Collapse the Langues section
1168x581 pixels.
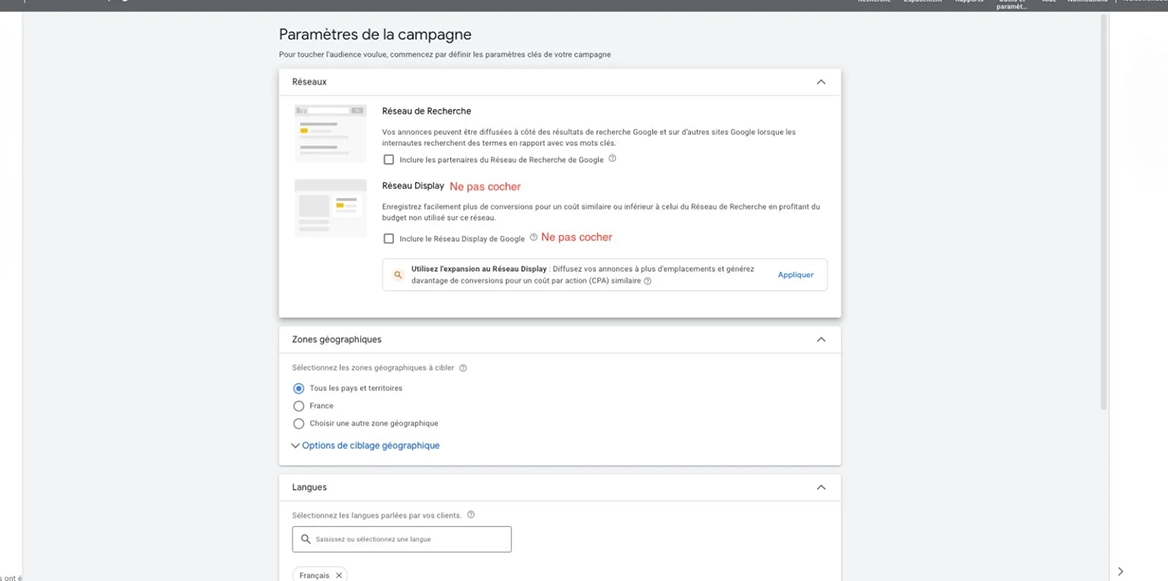coord(821,487)
